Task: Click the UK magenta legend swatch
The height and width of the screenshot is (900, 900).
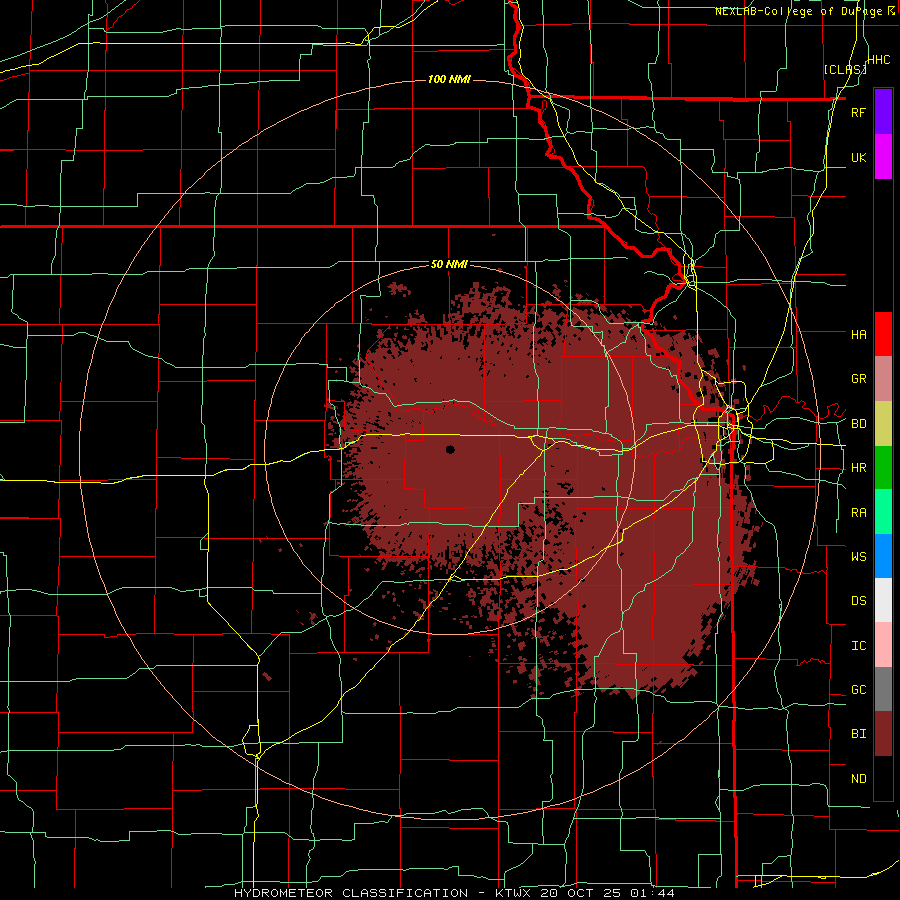Action: pyautogui.click(x=883, y=157)
